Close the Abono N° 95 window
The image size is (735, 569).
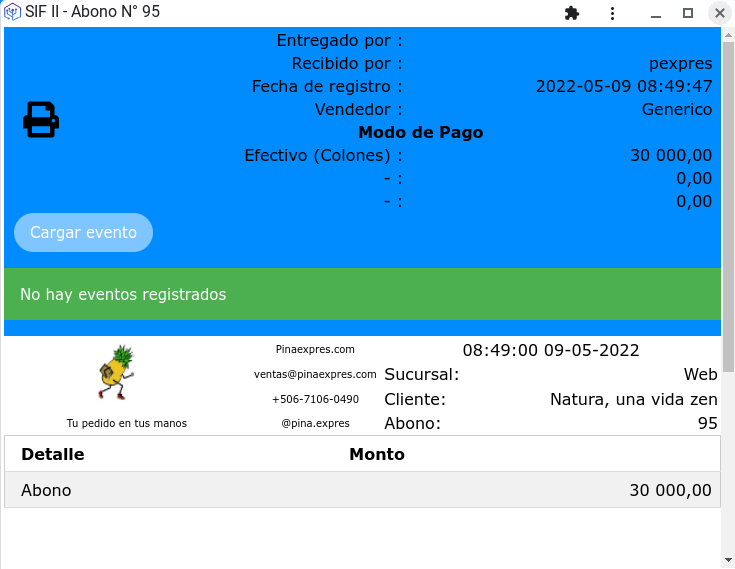tap(719, 13)
